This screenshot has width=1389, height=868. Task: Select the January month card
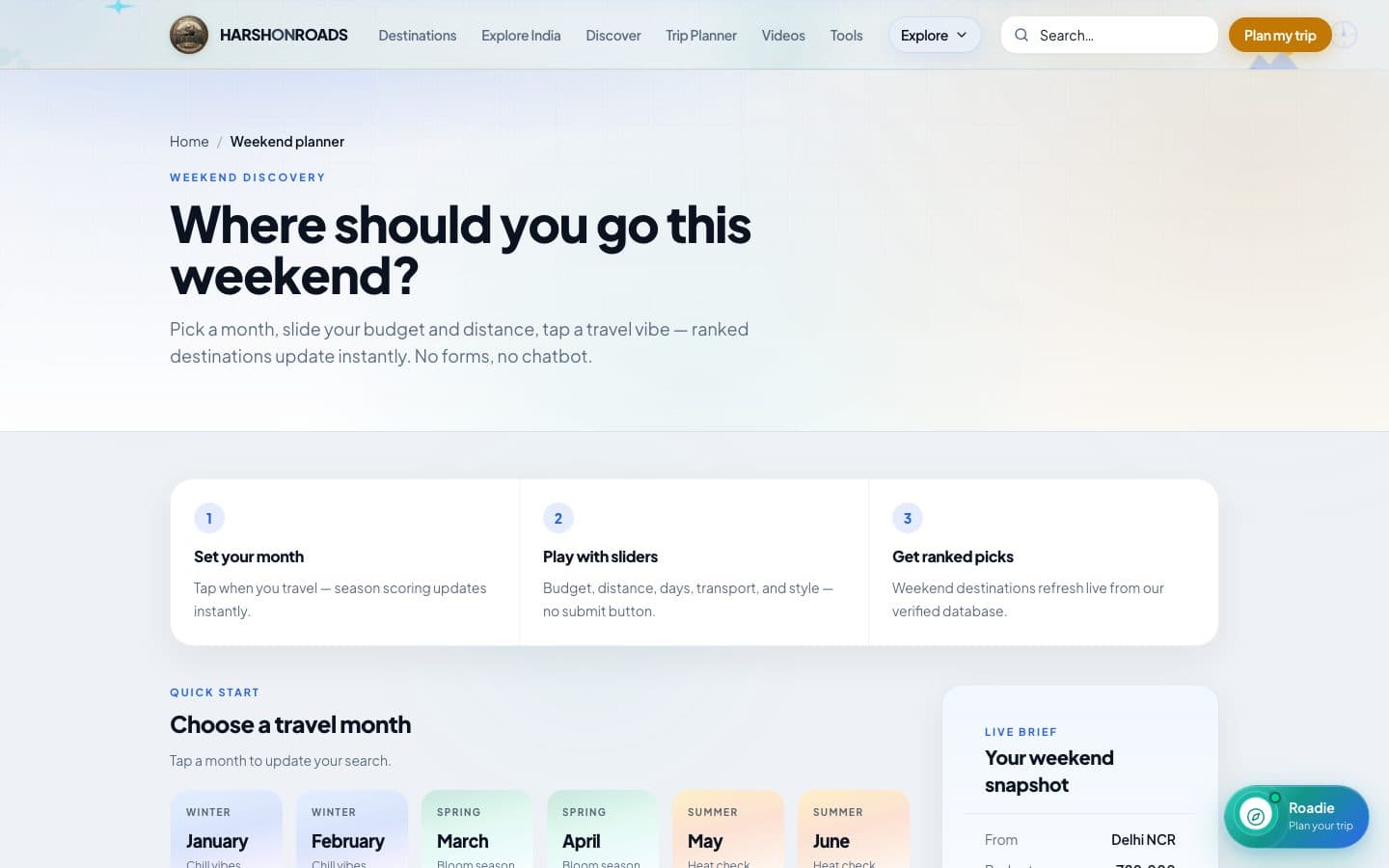click(x=227, y=829)
